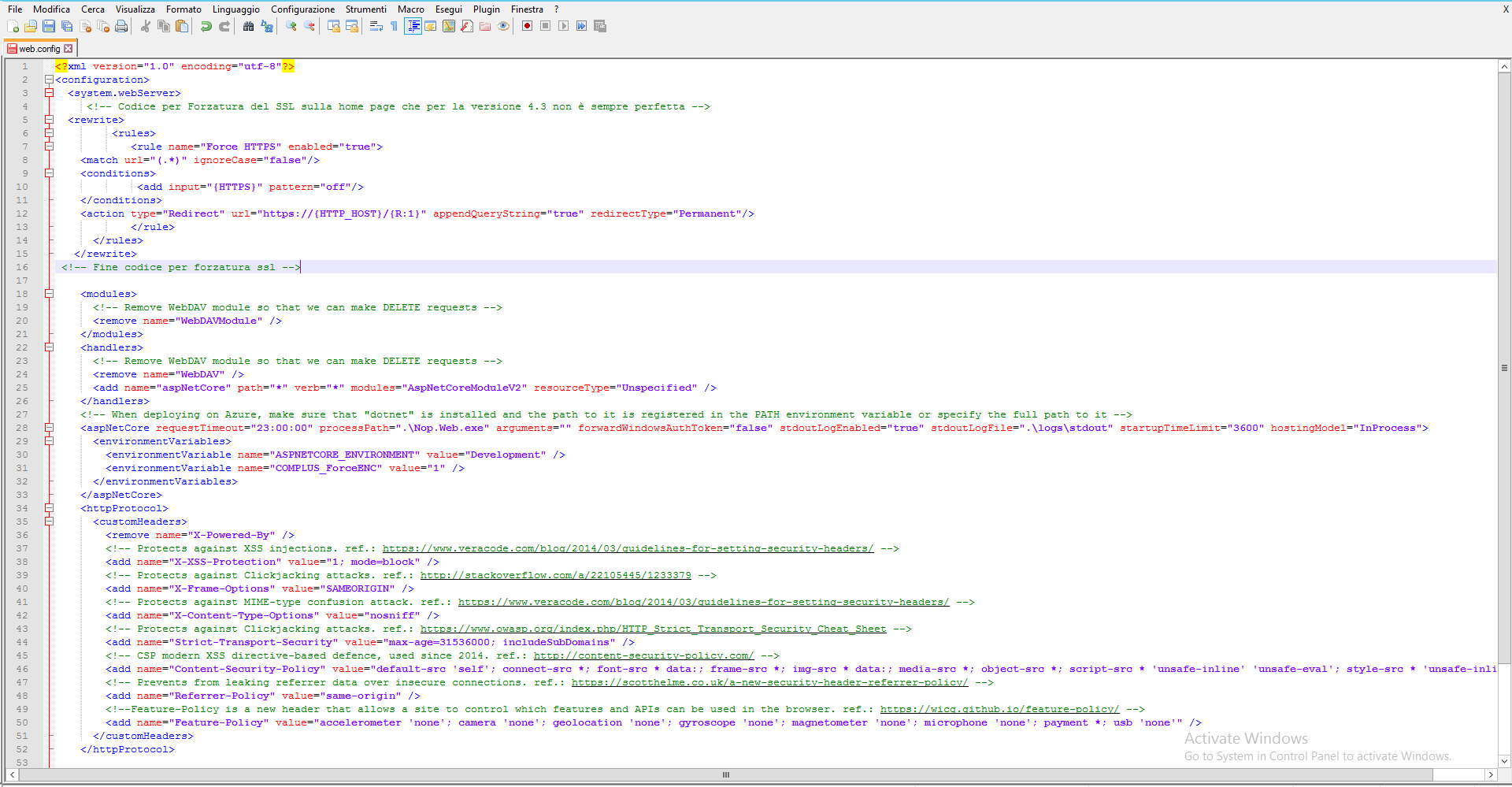Viewport: 1512px width, 787px height.
Task: Close the web.config tab with its X
Action: coord(68,49)
